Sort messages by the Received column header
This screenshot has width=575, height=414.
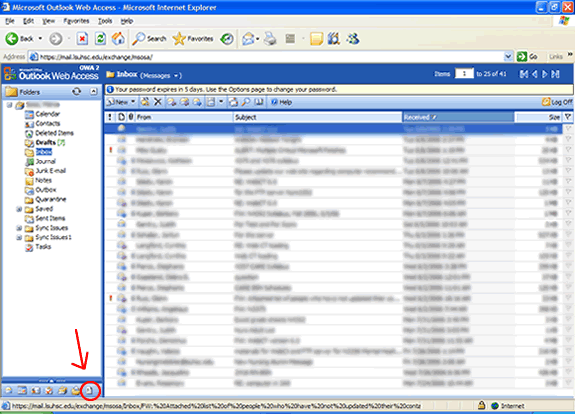(x=458, y=117)
